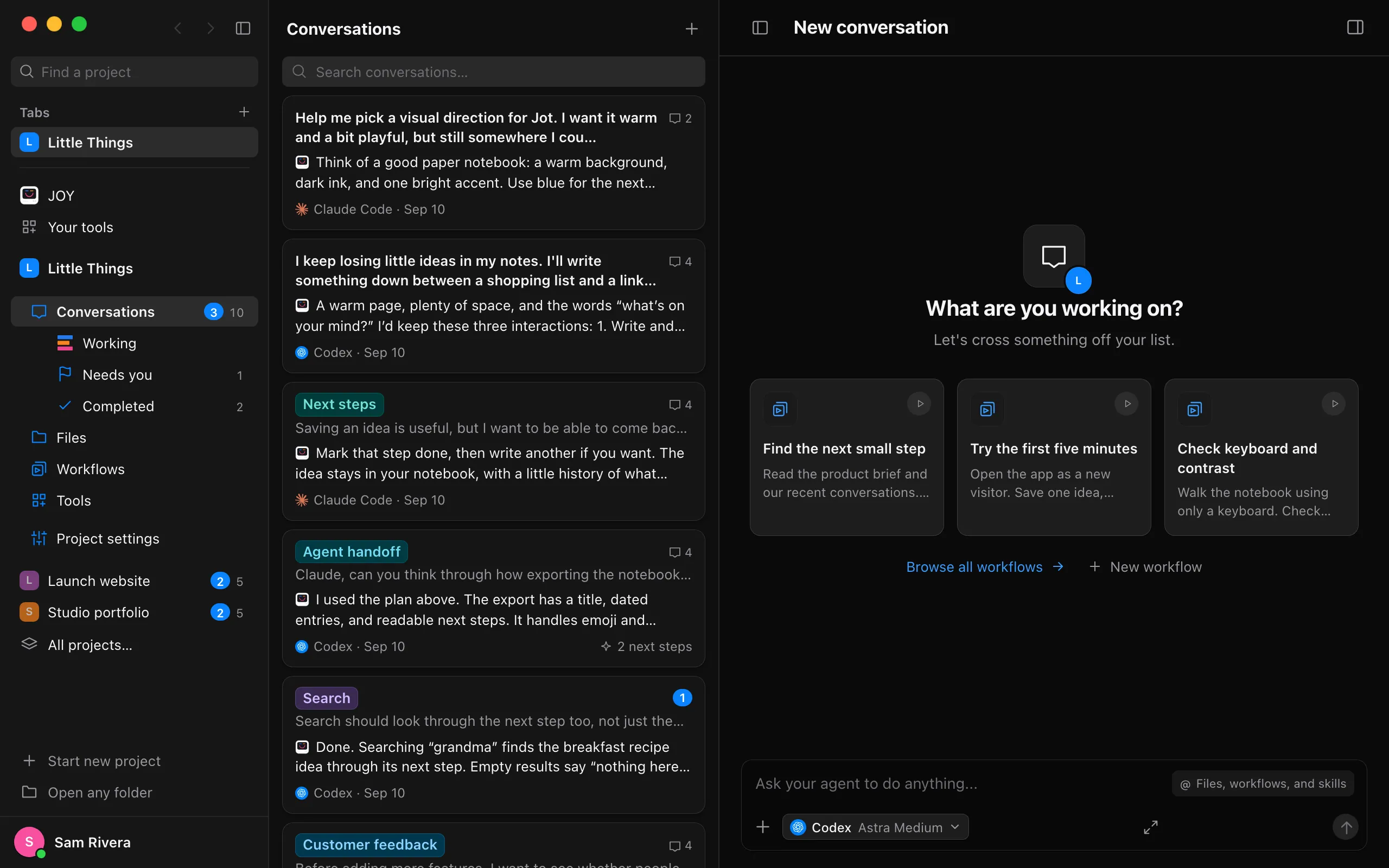
Task: Toggle the left sidebar icon beside navigation arrows
Action: pos(243,28)
